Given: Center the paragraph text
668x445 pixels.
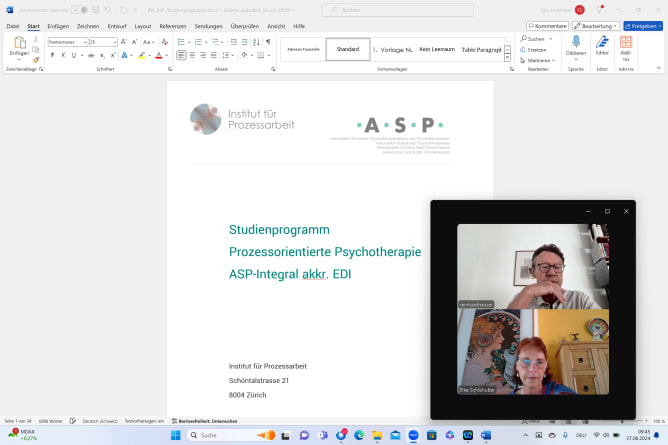Looking at the screenshot, I should click(192, 55).
